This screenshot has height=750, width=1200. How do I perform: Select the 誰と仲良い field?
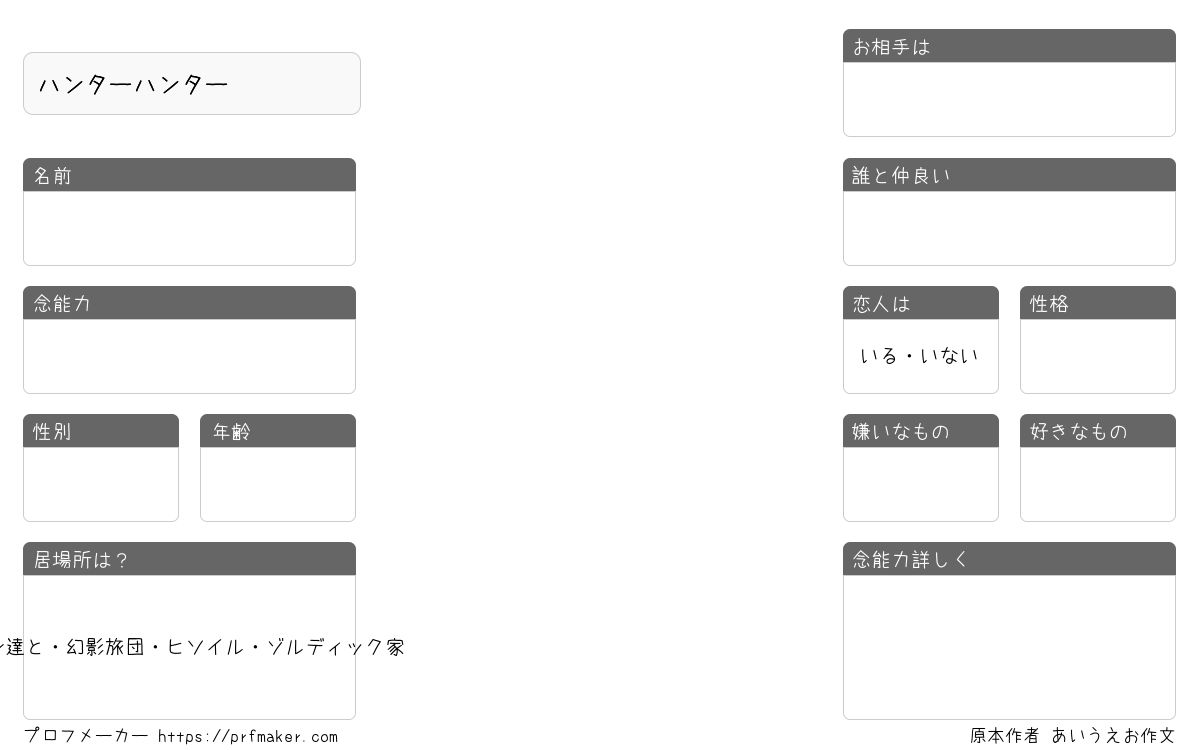(1009, 228)
